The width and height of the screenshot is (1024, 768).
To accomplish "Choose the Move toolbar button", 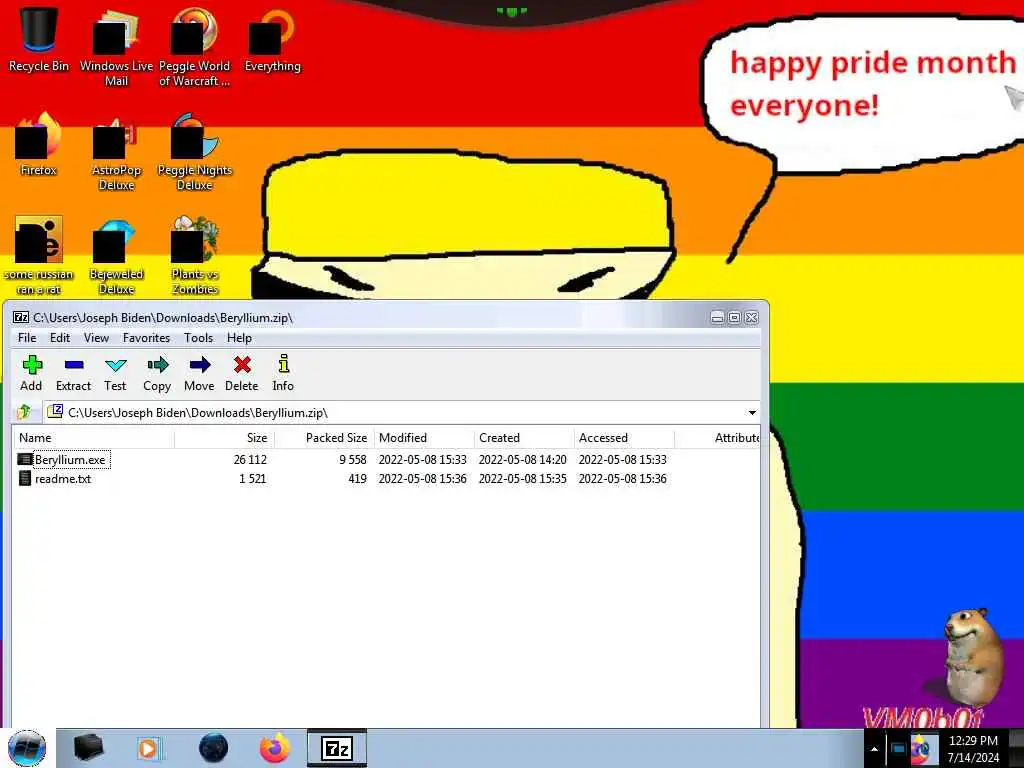I will [x=199, y=373].
